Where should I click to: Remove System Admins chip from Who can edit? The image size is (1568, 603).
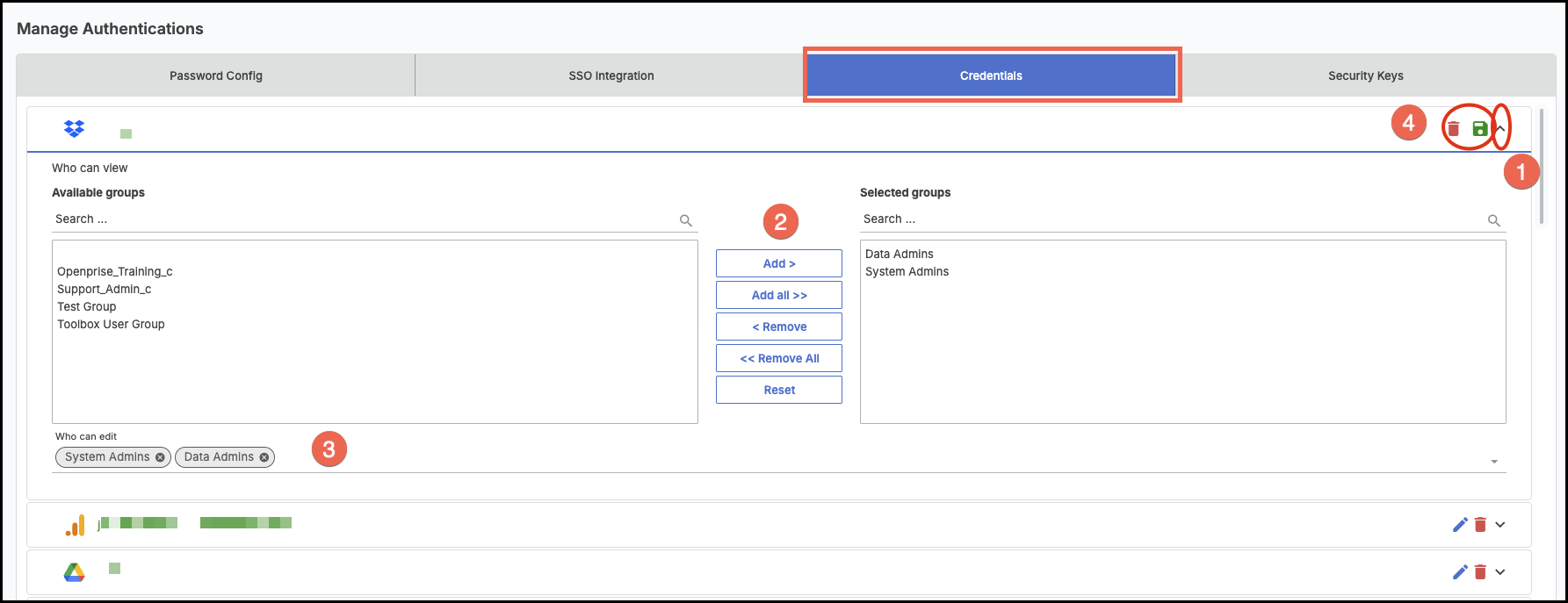tap(160, 457)
